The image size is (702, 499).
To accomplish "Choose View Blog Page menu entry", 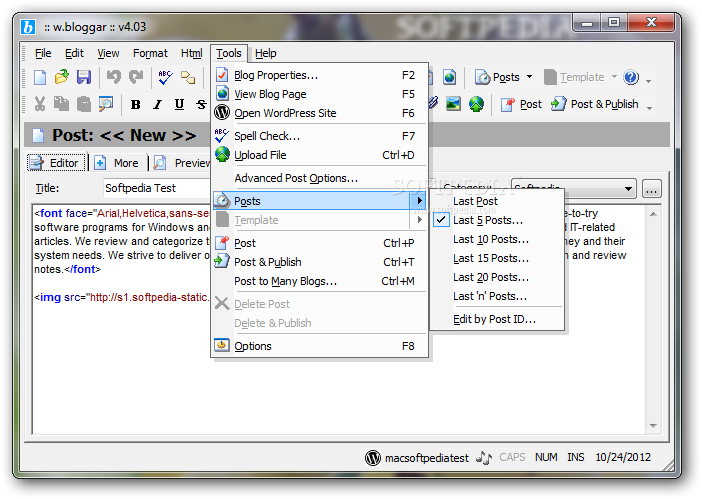I will 319,94.
